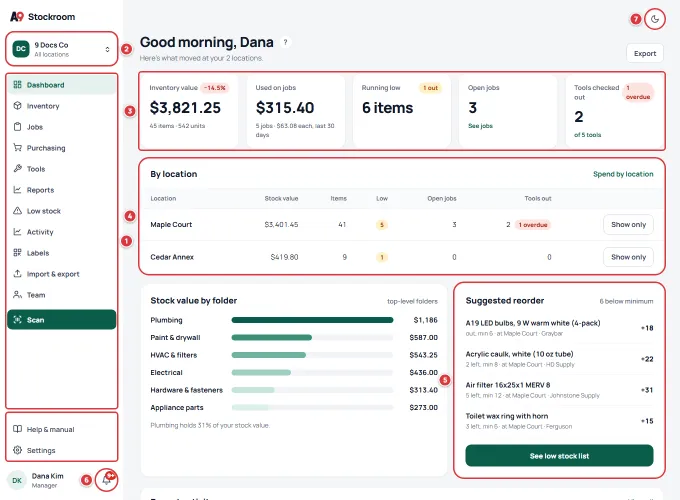680x500 pixels.
Task: Click Maple Court 1 overdue badge
Action: pos(533,225)
